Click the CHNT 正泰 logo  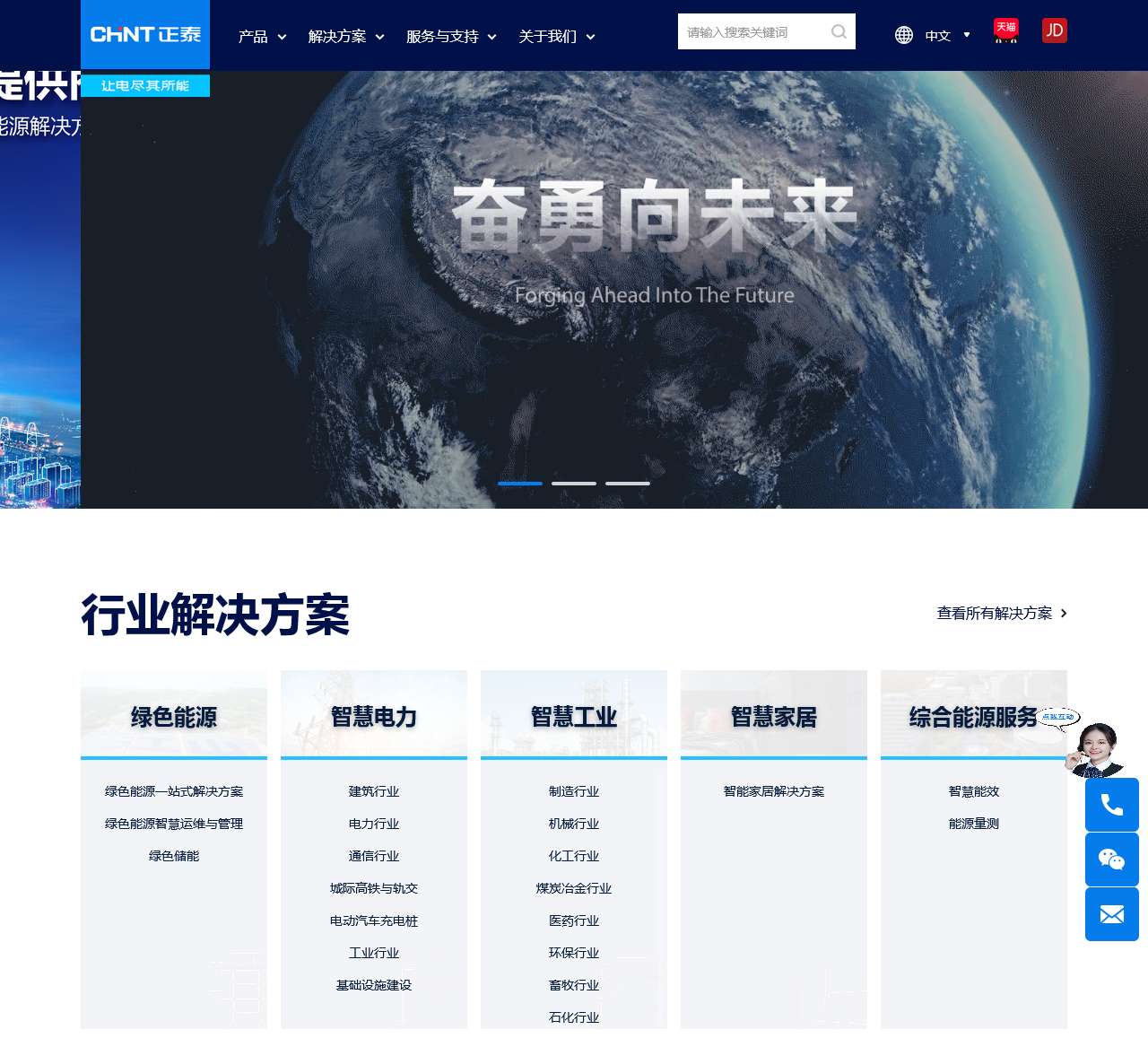point(145,34)
